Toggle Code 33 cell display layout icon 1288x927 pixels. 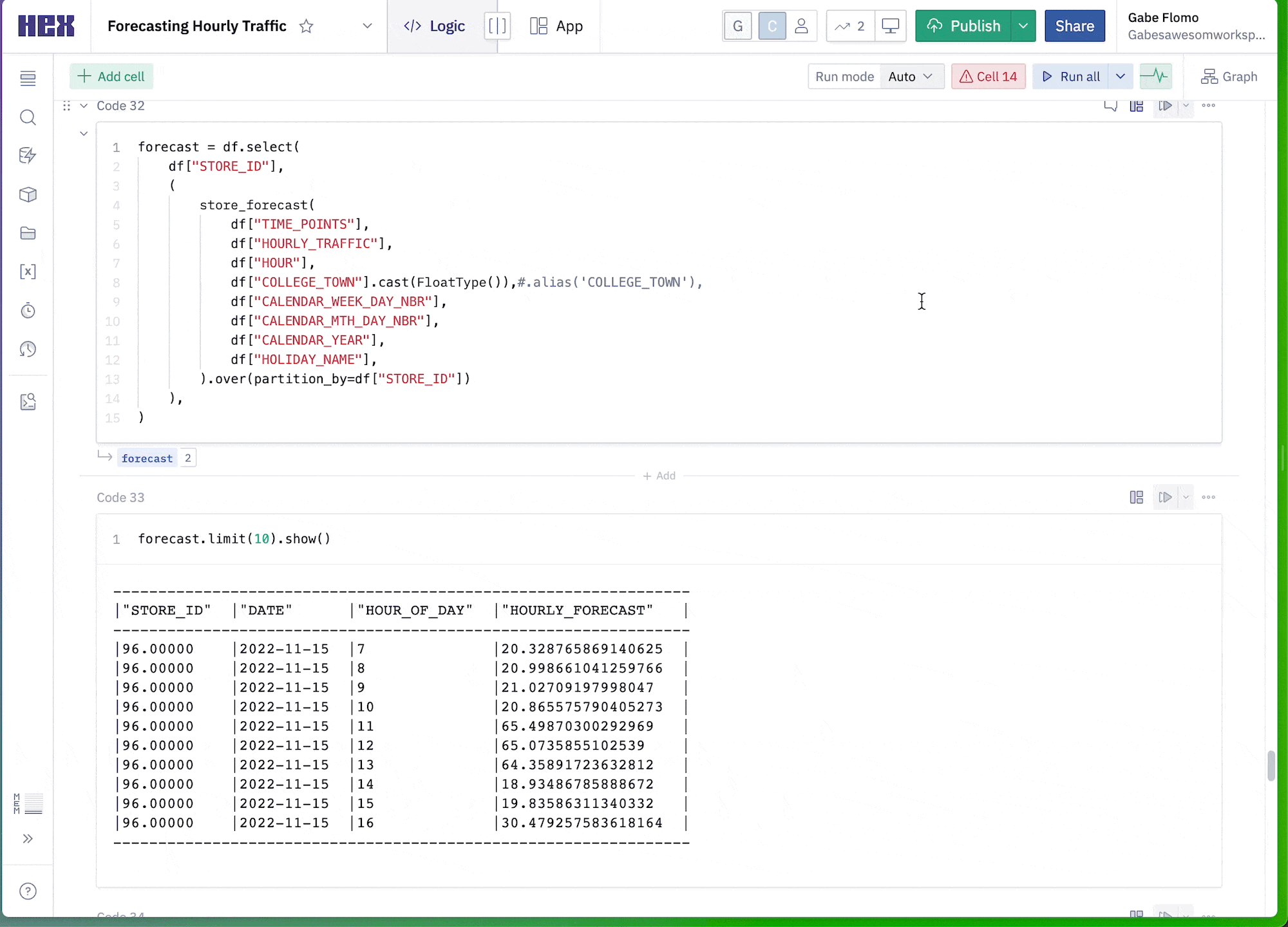point(1137,497)
